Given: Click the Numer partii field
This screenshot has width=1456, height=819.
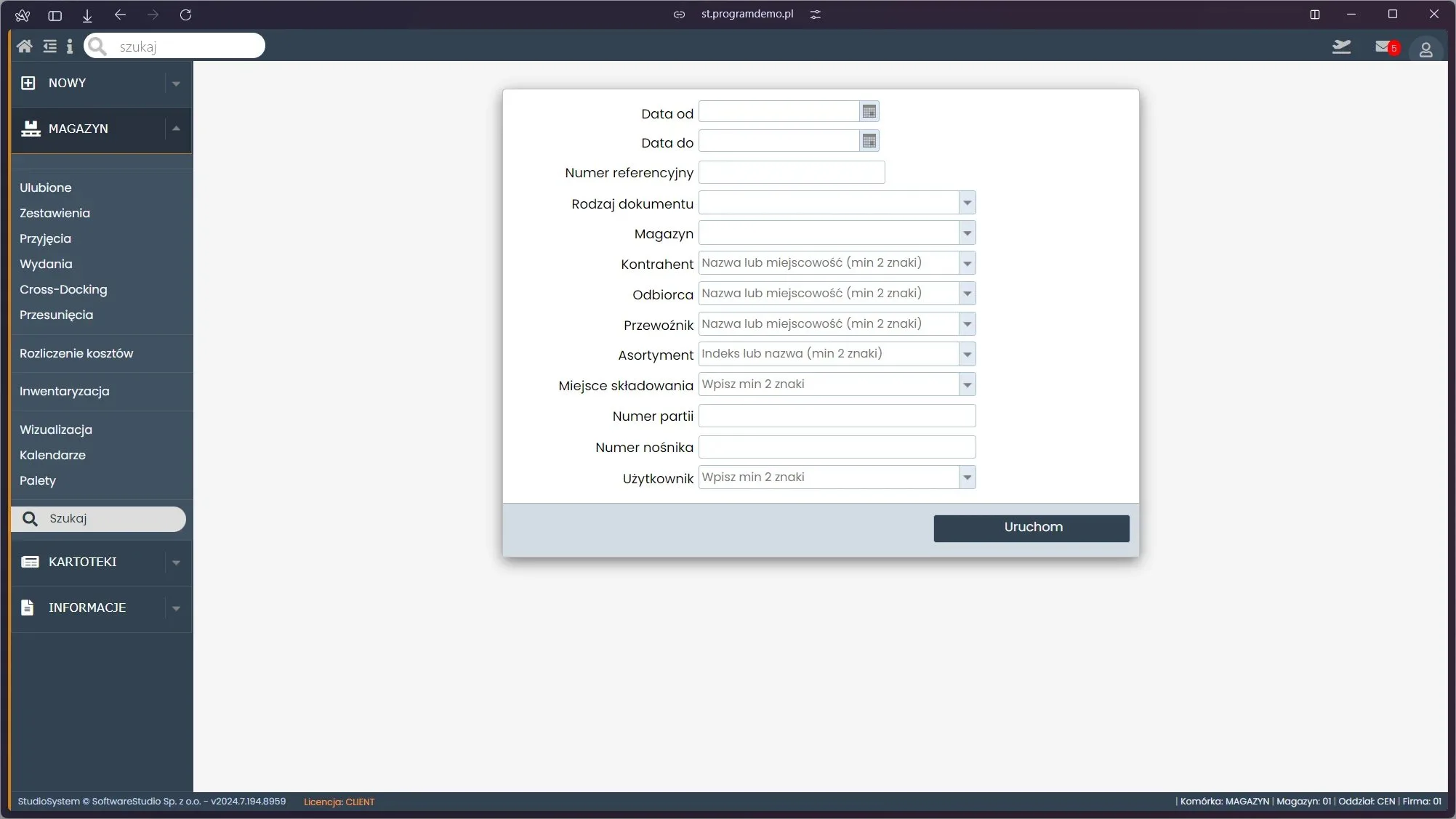Looking at the screenshot, I should coord(837,416).
